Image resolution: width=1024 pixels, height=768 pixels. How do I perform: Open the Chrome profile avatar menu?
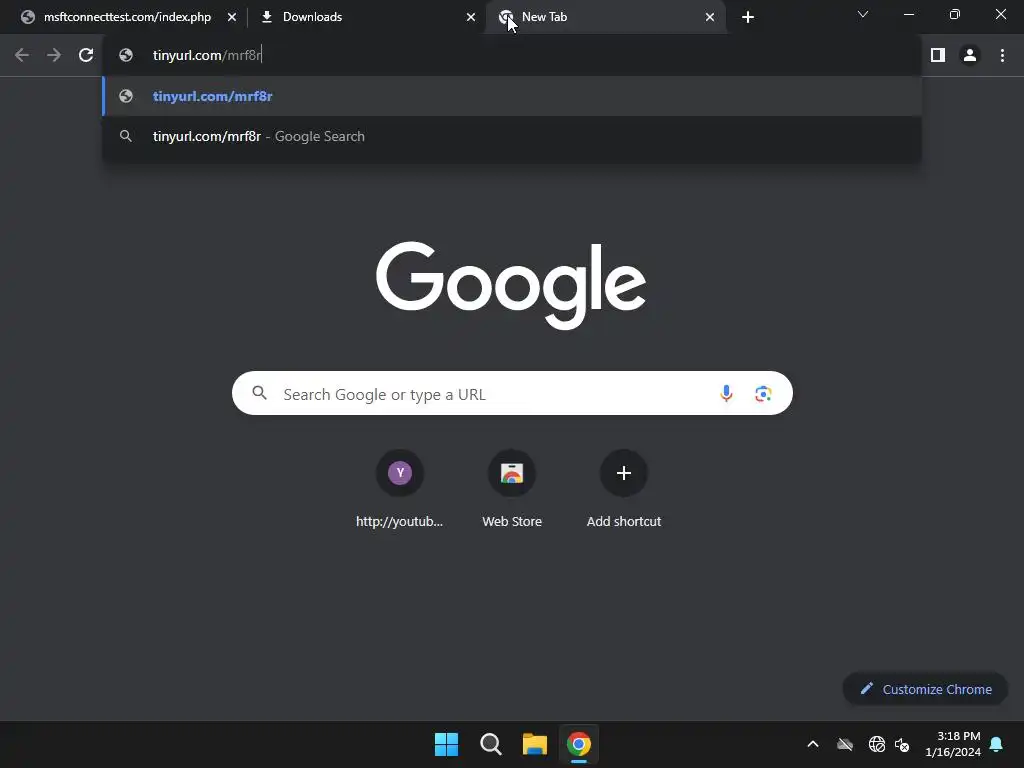[x=970, y=56]
